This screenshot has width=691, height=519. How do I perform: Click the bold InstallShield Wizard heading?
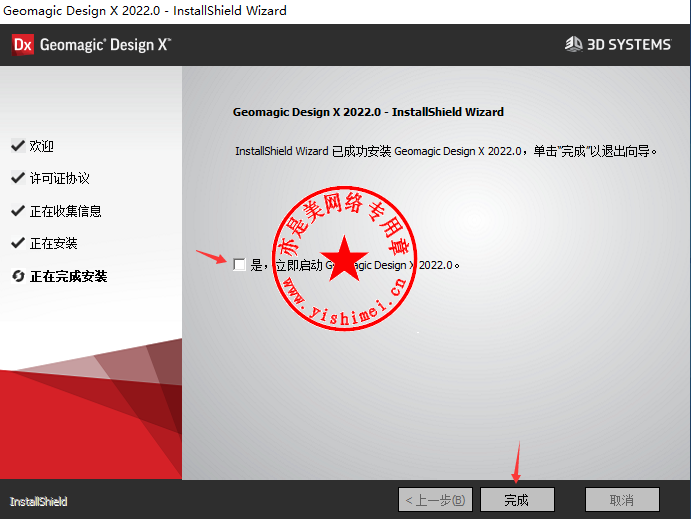point(368,112)
